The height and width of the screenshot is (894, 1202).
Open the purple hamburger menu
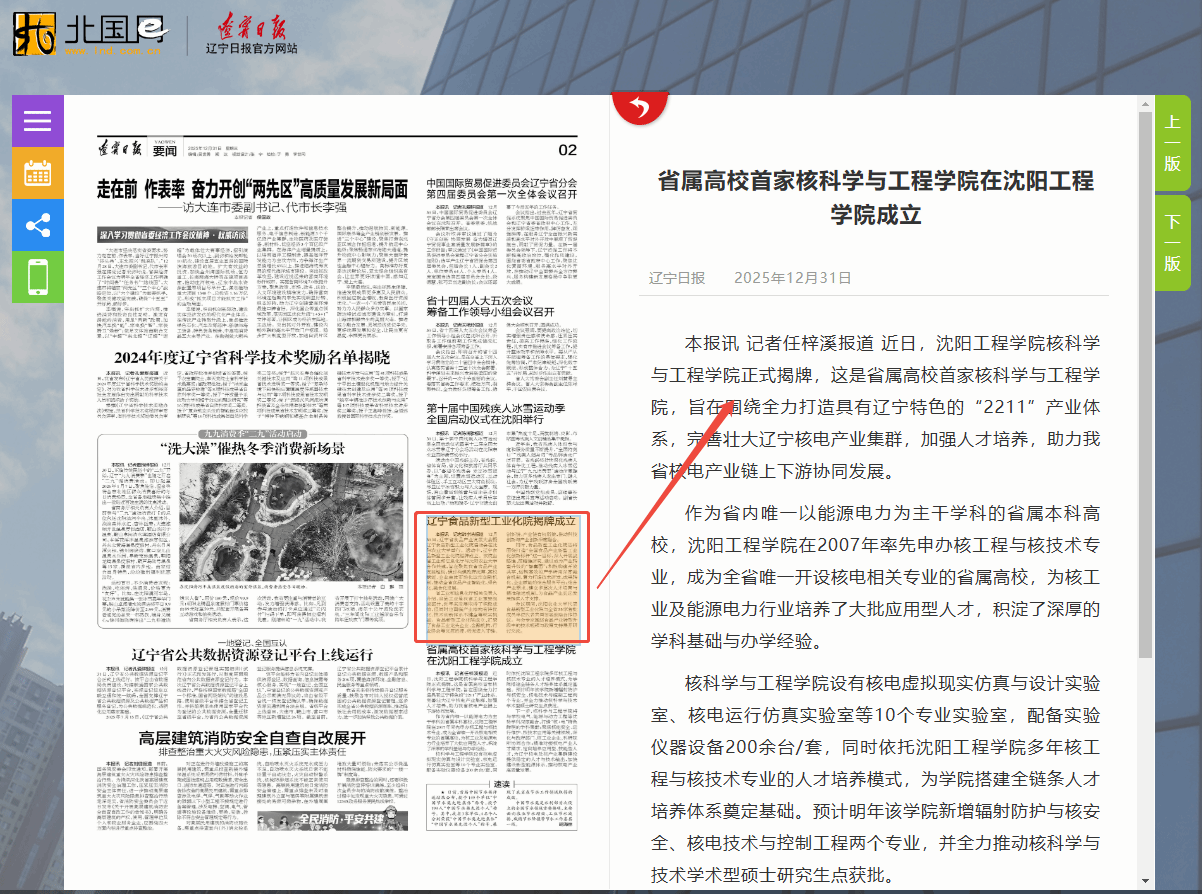37,121
